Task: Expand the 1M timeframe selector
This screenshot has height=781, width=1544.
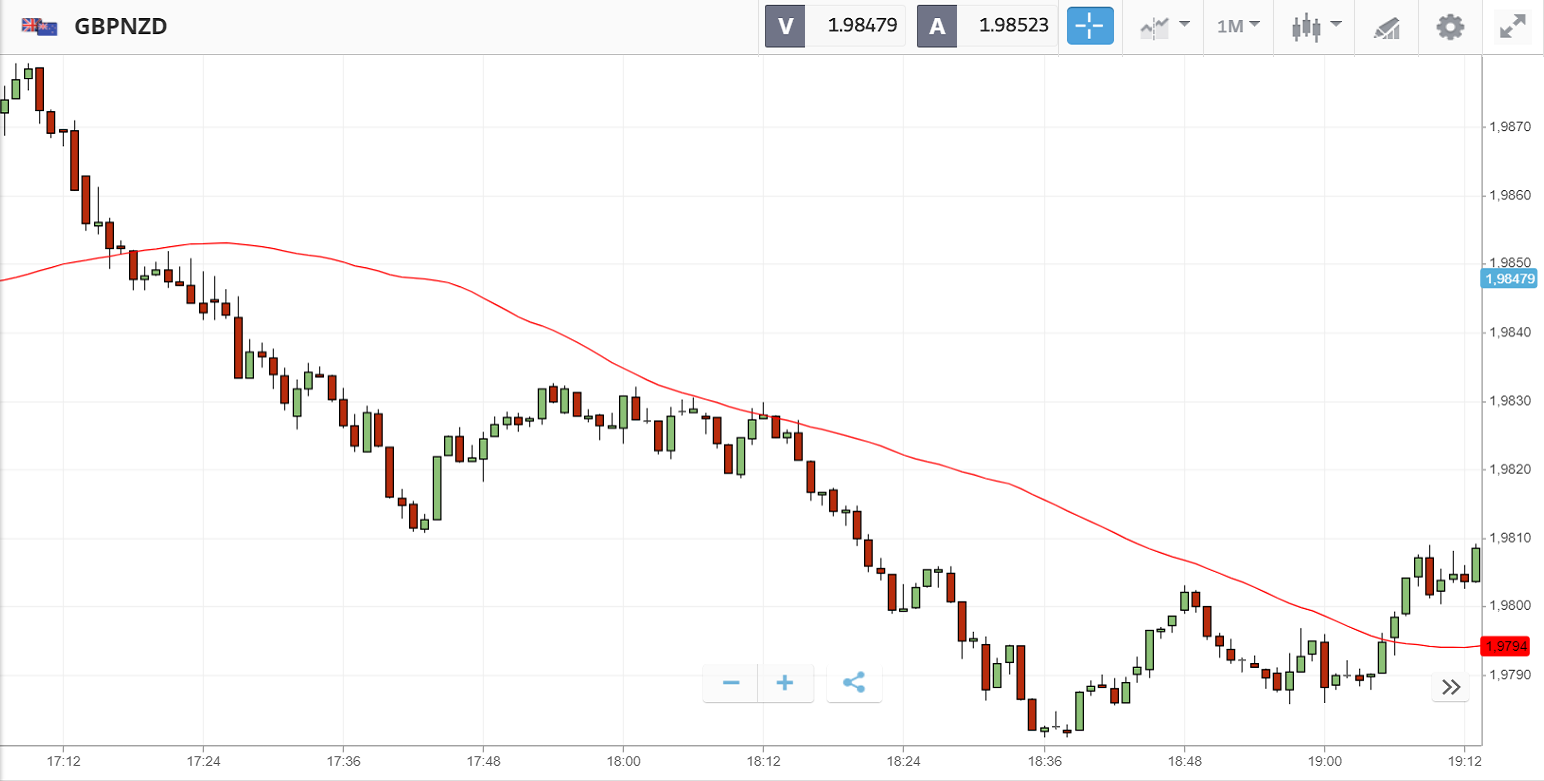Action: tap(1238, 26)
